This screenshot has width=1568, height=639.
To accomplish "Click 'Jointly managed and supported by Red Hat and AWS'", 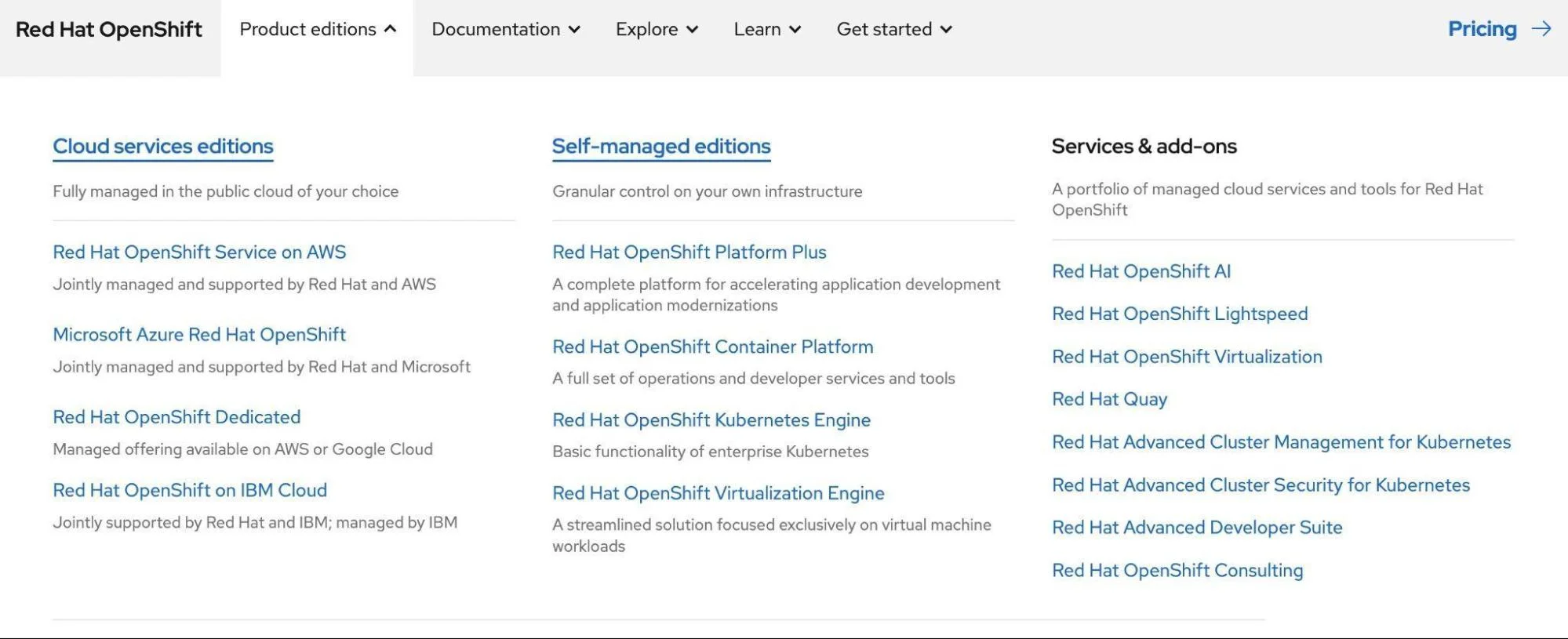I will coord(245,284).
